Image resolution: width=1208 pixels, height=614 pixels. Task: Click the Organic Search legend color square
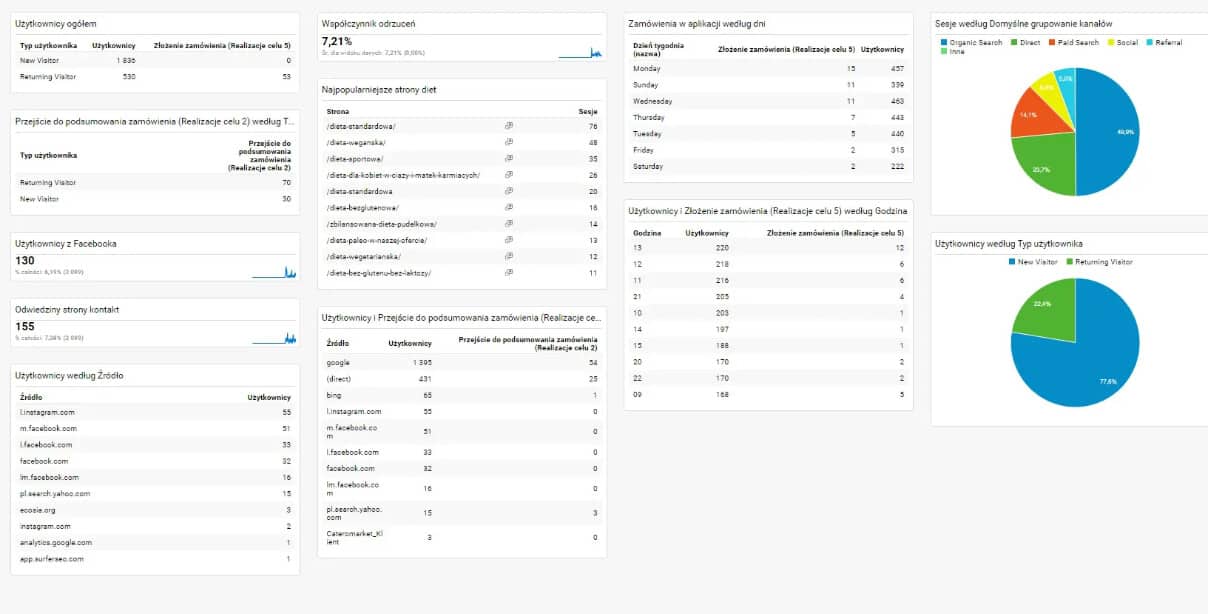click(x=944, y=43)
